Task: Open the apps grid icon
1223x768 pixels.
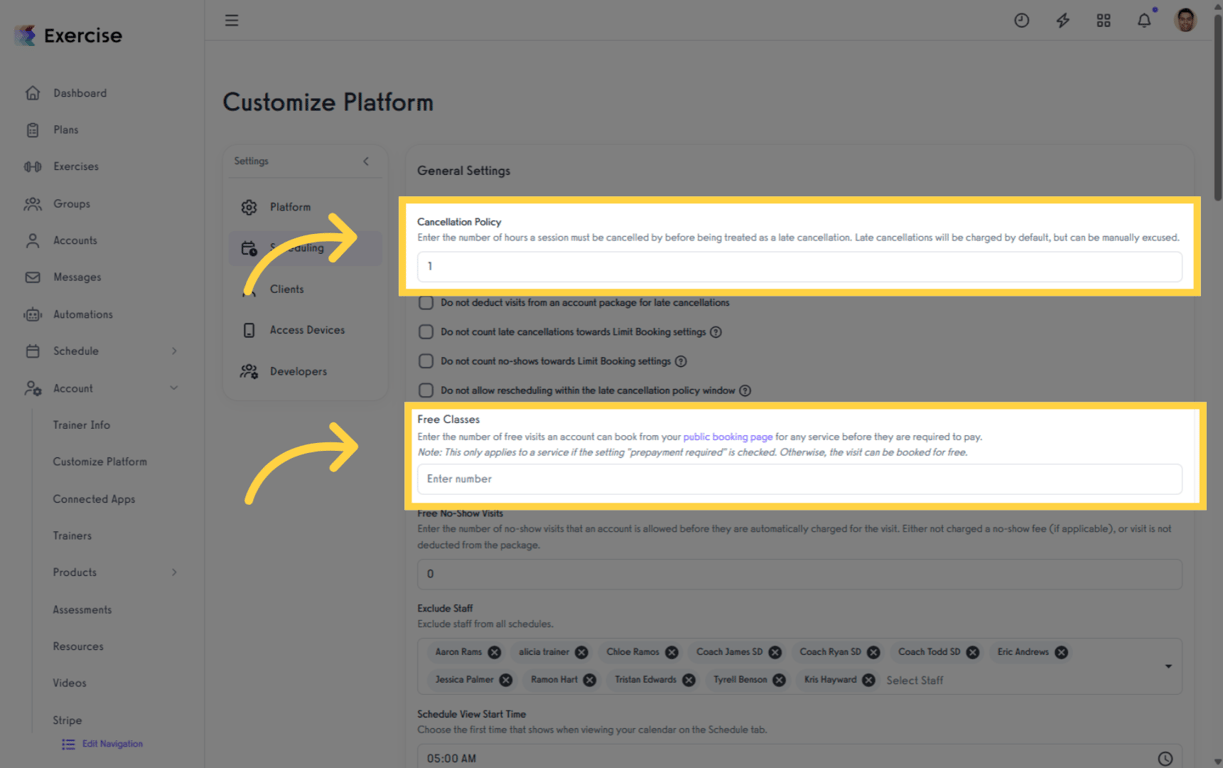Action: [x=1103, y=20]
